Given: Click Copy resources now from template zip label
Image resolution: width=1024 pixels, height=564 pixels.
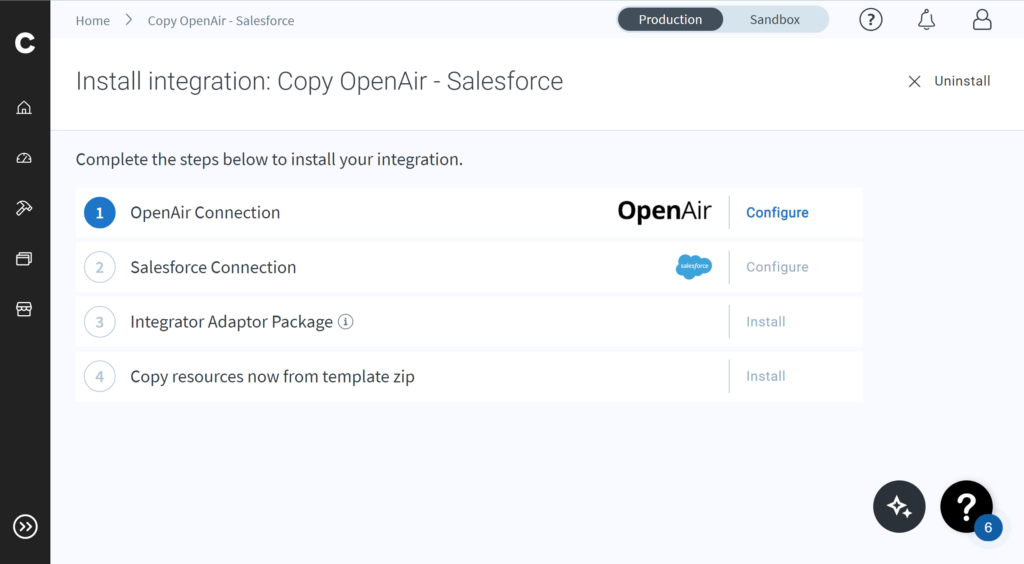Looking at the screenshot, I should [272, 377].
